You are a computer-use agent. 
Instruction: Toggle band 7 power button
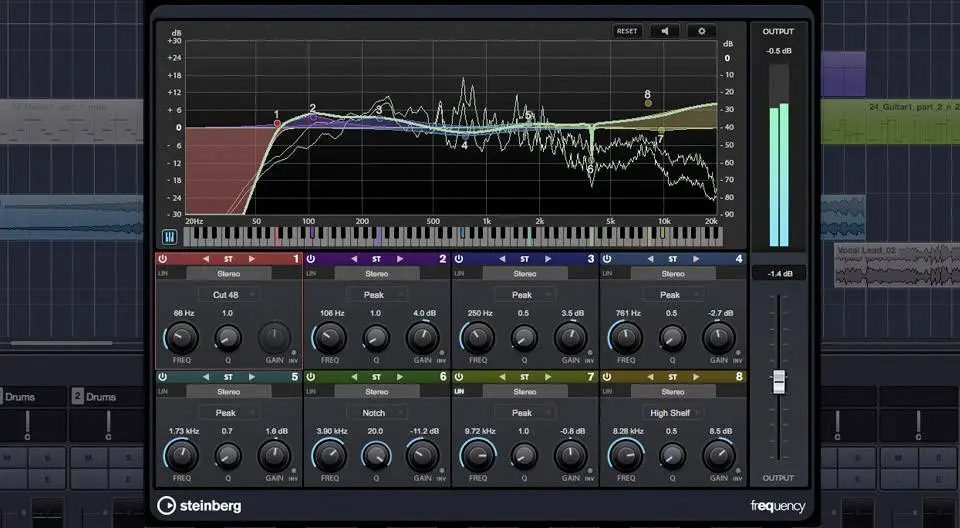[x=459, y=377]
